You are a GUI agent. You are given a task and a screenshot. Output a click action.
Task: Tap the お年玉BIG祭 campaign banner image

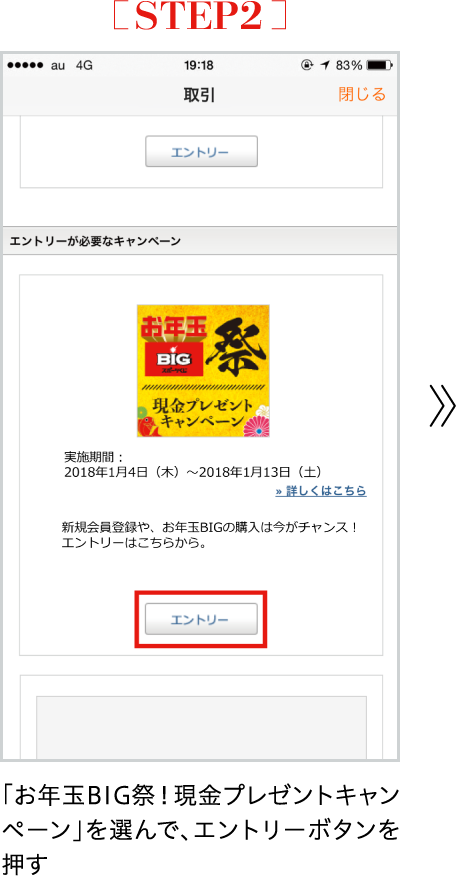click(x=203, y=370)
